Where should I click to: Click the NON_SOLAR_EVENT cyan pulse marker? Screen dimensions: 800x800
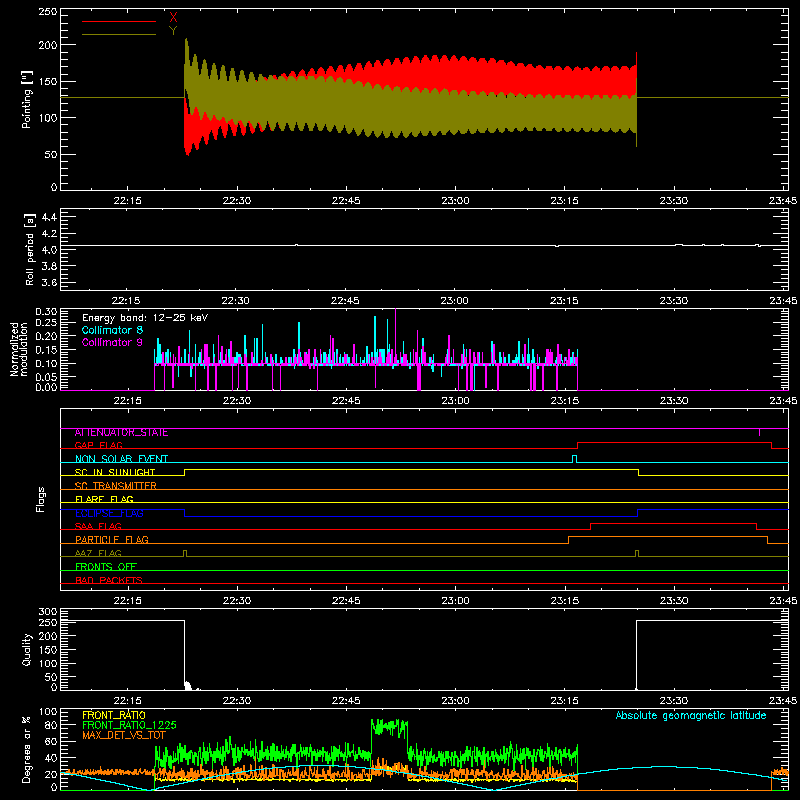tap(574, 459)
